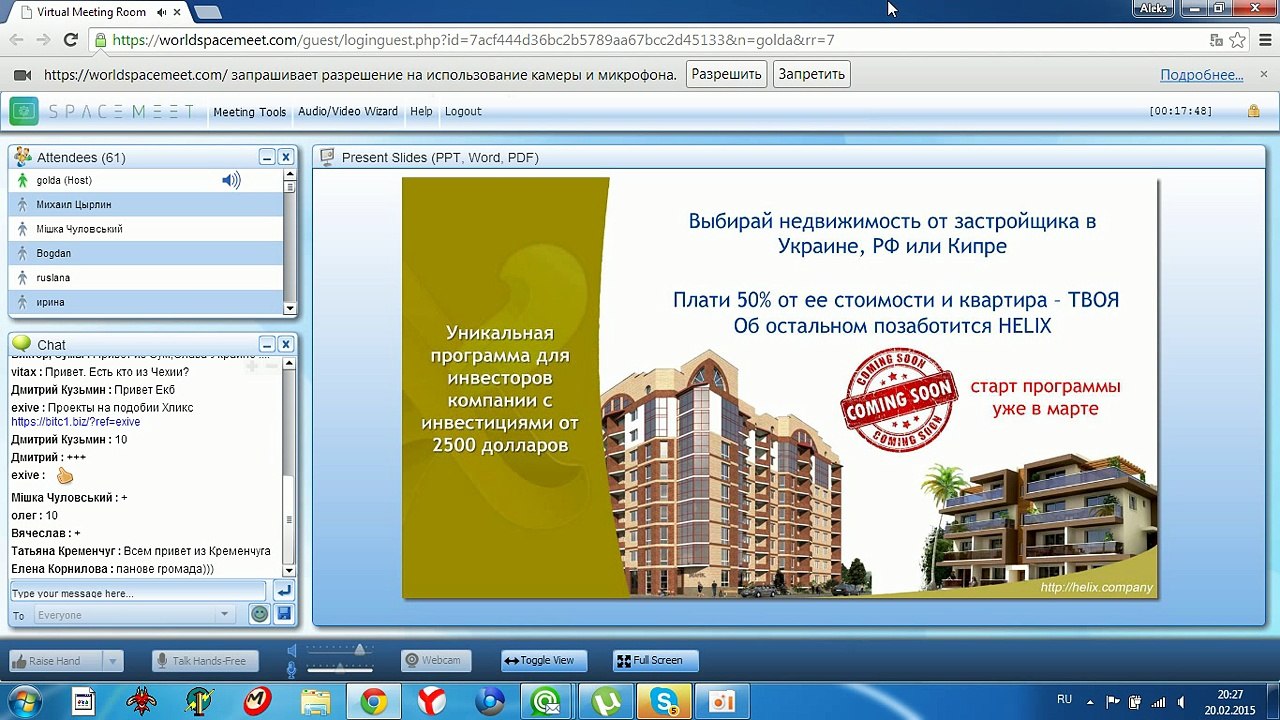Minimize the Chat panel
Viewport: 1280px width, 720px height.
point(267,344)
